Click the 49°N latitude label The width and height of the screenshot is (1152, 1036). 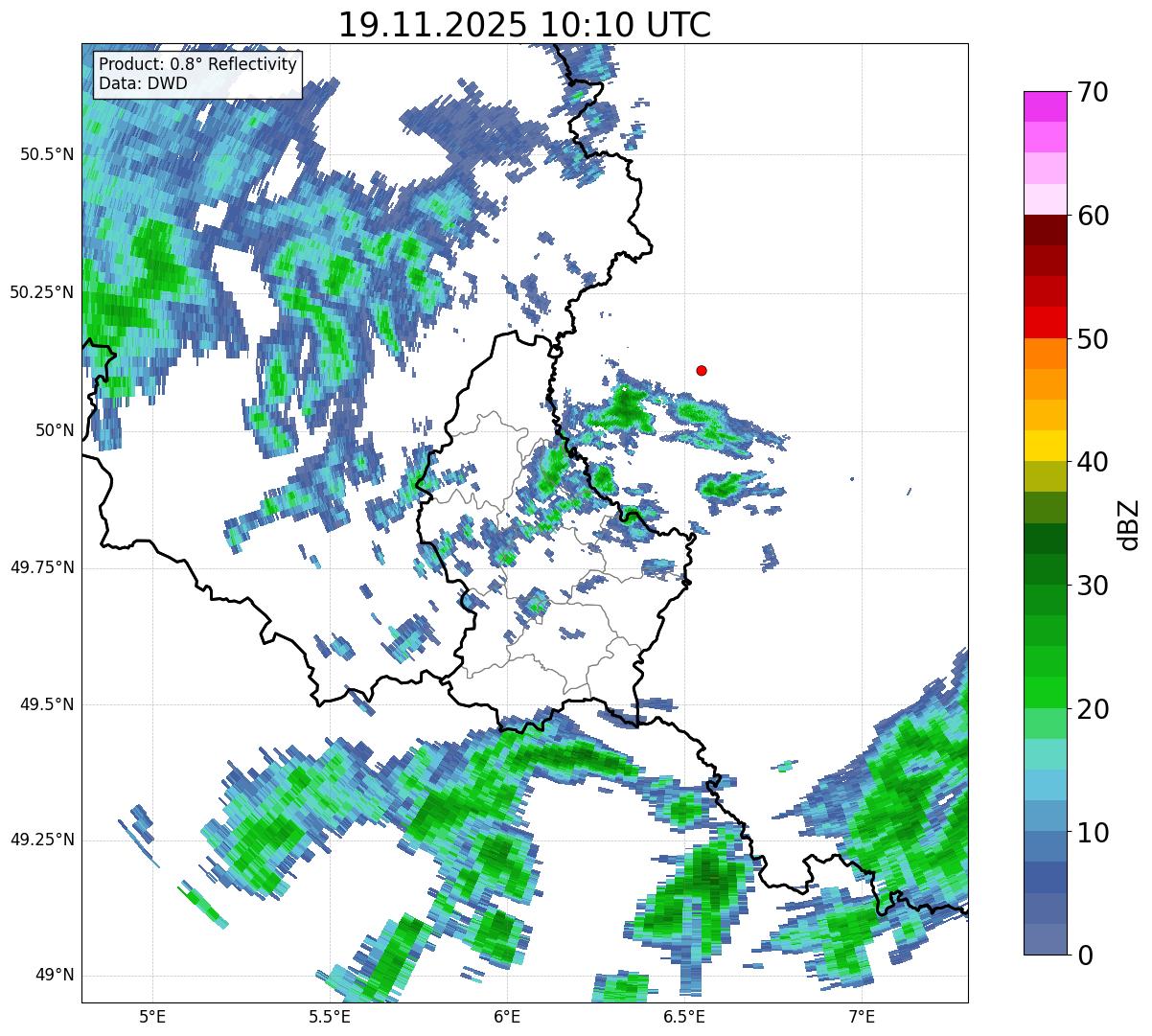(55, 975)
